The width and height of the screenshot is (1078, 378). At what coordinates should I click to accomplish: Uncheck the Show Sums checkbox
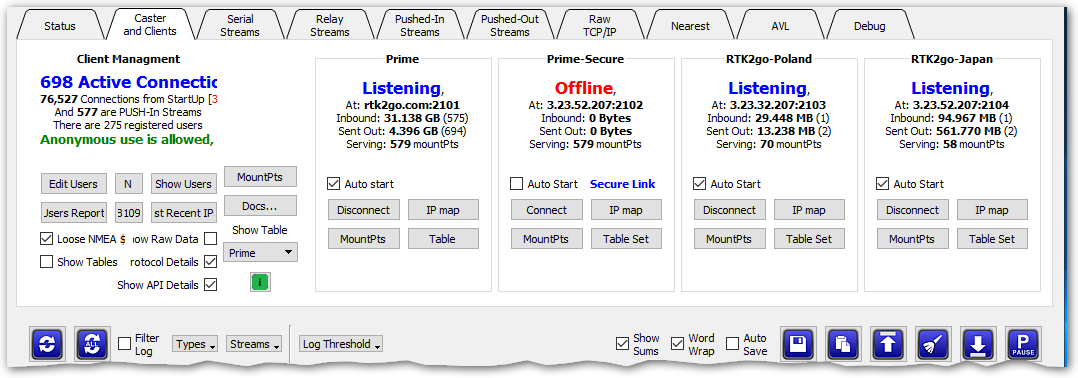click(623, 343)
